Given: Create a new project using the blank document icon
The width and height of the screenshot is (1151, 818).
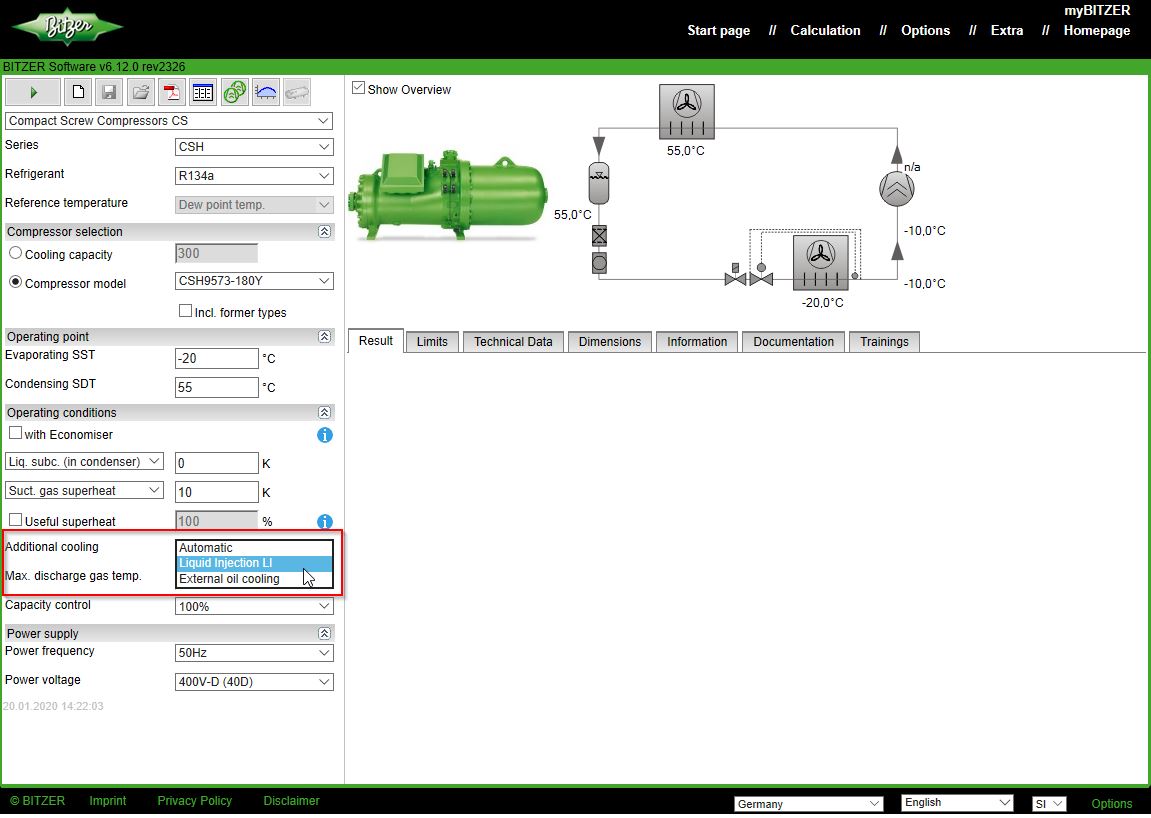Looking at the screenshot, I should (x=78, y=91).
